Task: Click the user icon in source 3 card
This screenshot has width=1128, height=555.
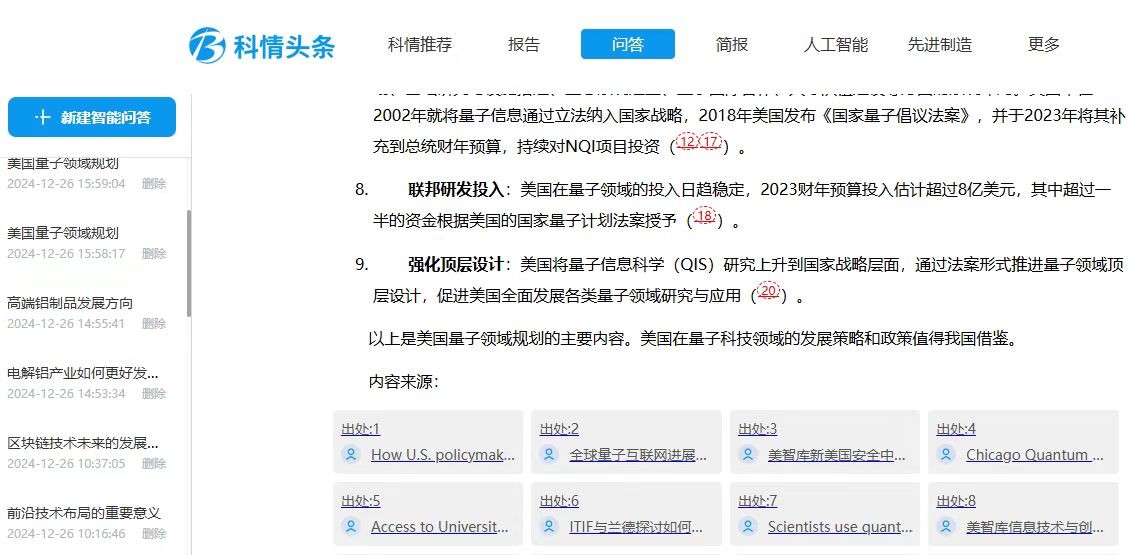Action: tap(748, 454)
